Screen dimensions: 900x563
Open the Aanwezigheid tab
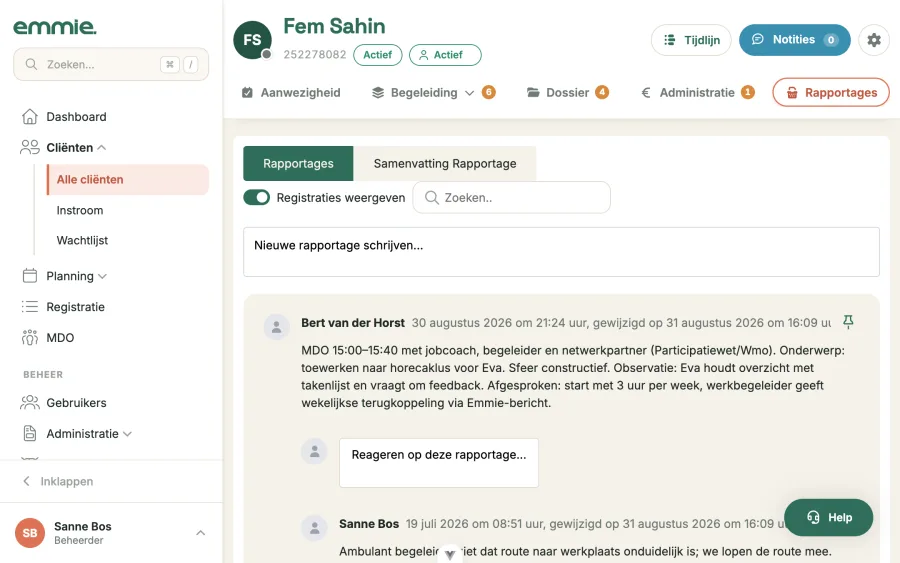click(291, 92)
